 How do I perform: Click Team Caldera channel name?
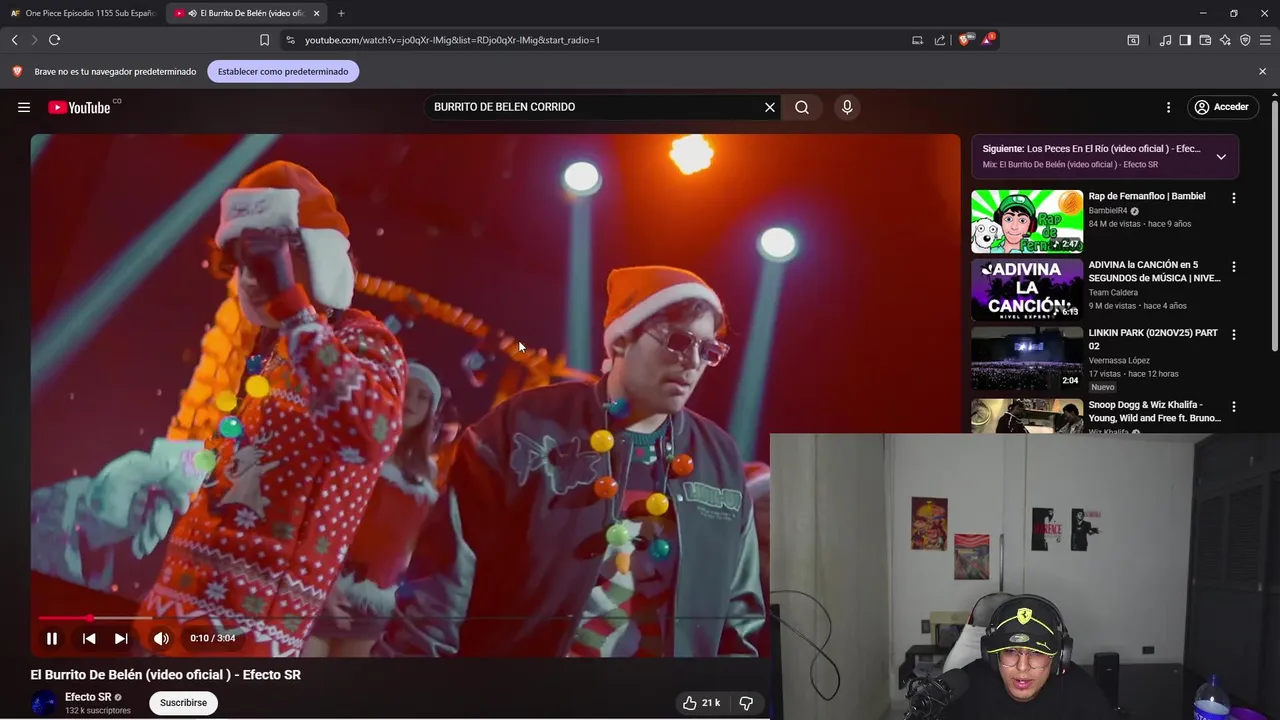coord(1113,292)
